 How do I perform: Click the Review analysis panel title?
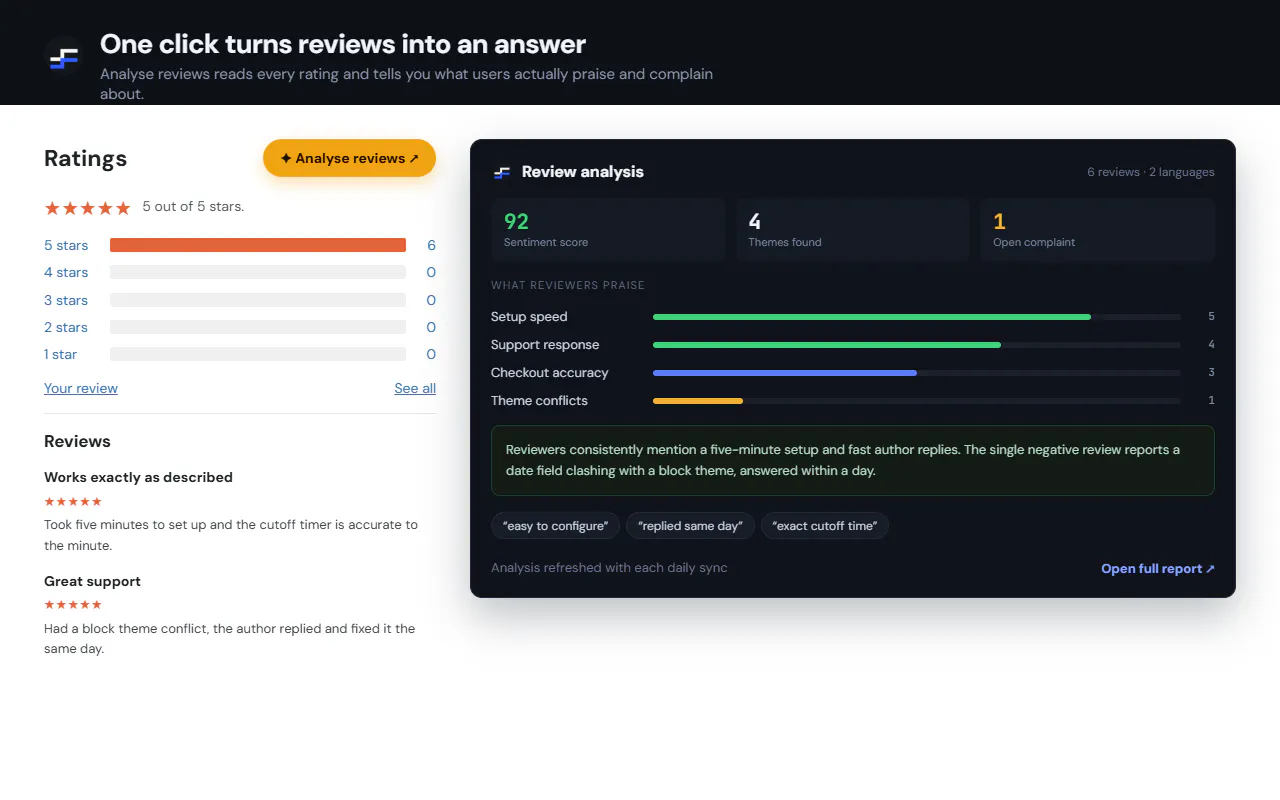point(583,172)
